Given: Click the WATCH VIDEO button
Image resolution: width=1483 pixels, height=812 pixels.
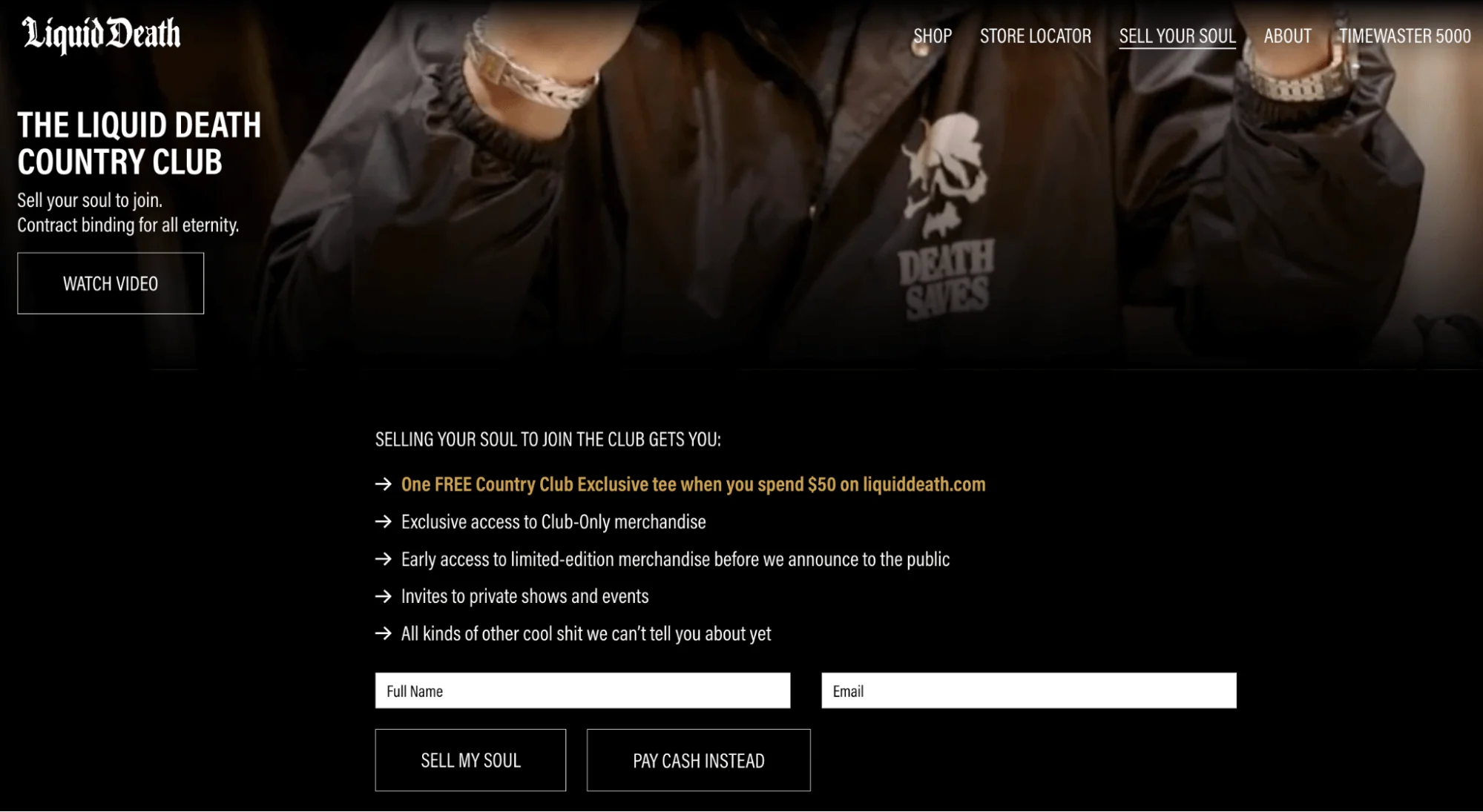Looking at the screenshot, I should 111,283.
